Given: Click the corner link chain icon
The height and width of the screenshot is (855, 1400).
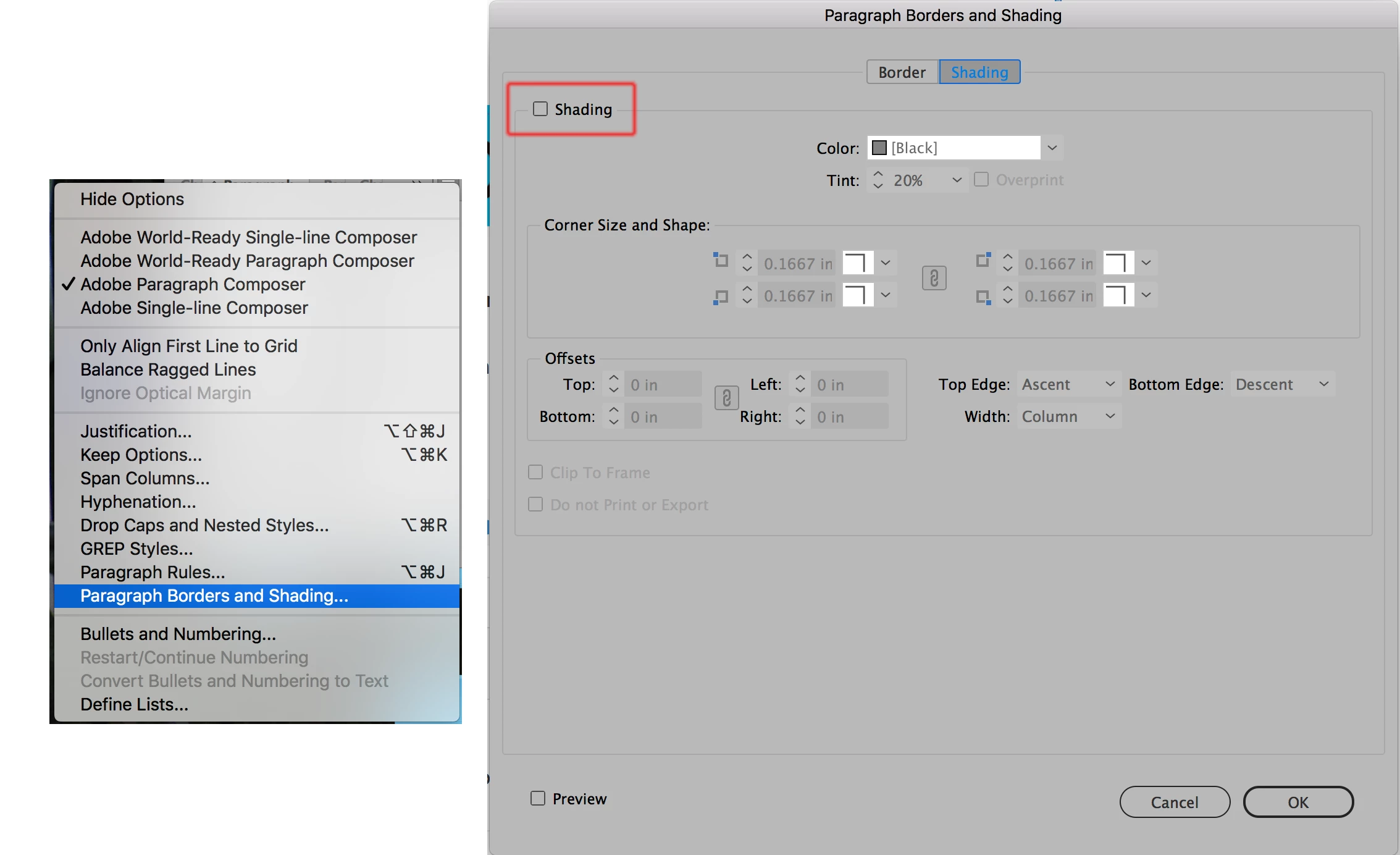Looking at the screenshot, I should 934,279.
